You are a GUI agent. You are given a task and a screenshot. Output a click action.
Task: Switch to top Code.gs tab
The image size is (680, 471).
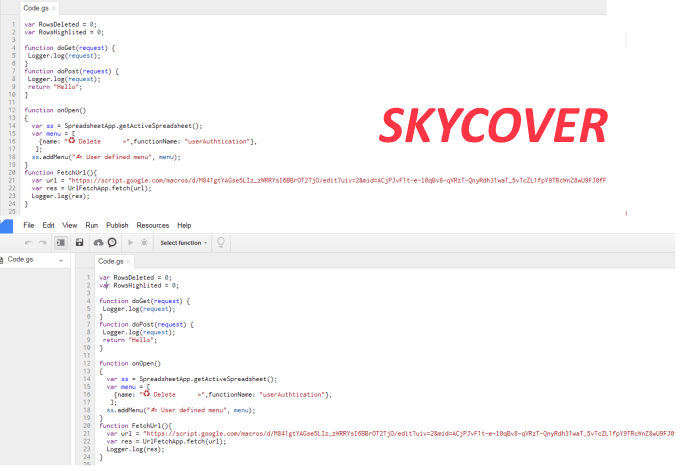click(36, 8)
